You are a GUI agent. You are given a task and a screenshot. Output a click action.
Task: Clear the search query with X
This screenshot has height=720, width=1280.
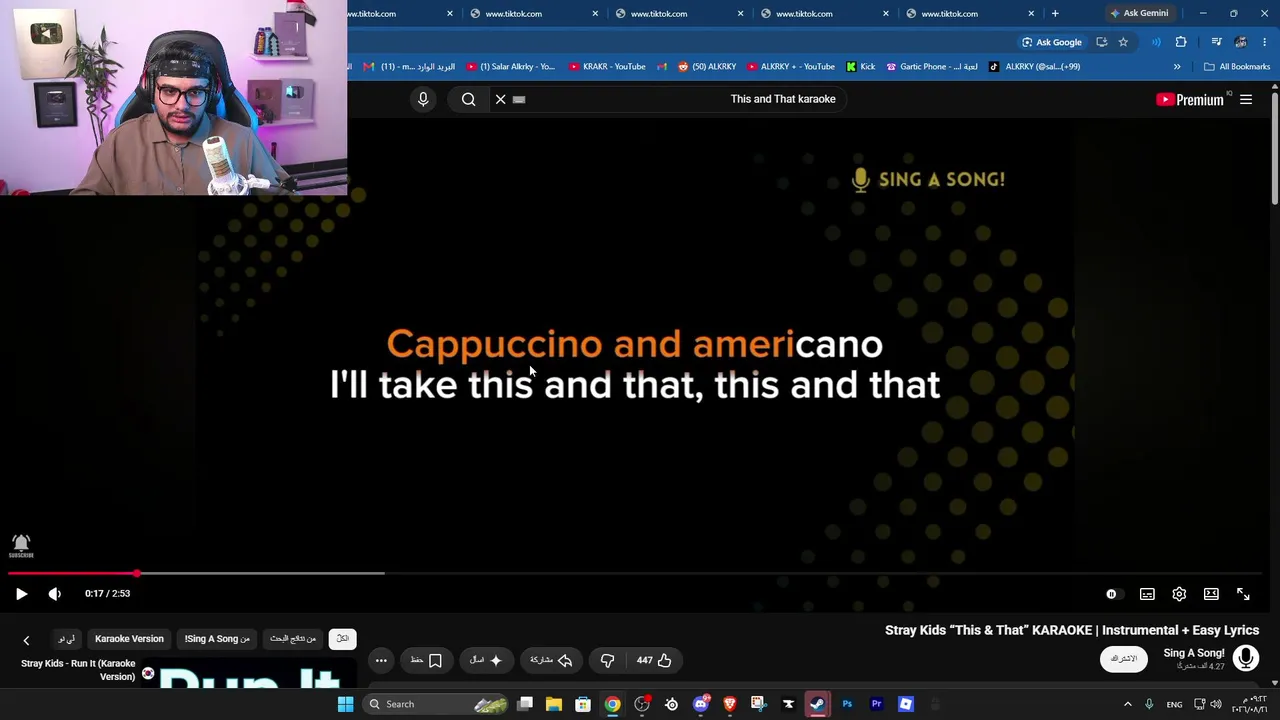(x=501, y=99)
